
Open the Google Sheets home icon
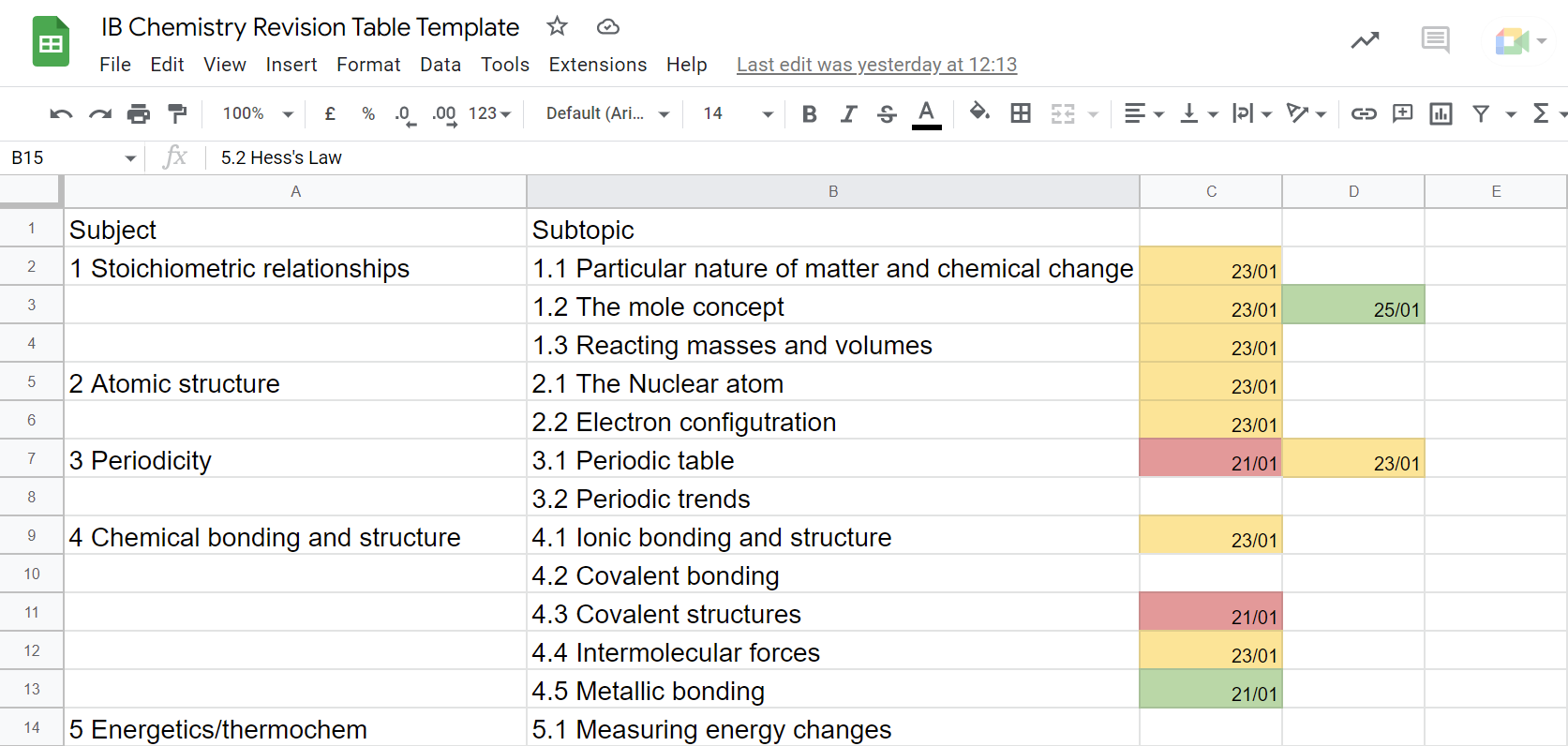[51, 42]
